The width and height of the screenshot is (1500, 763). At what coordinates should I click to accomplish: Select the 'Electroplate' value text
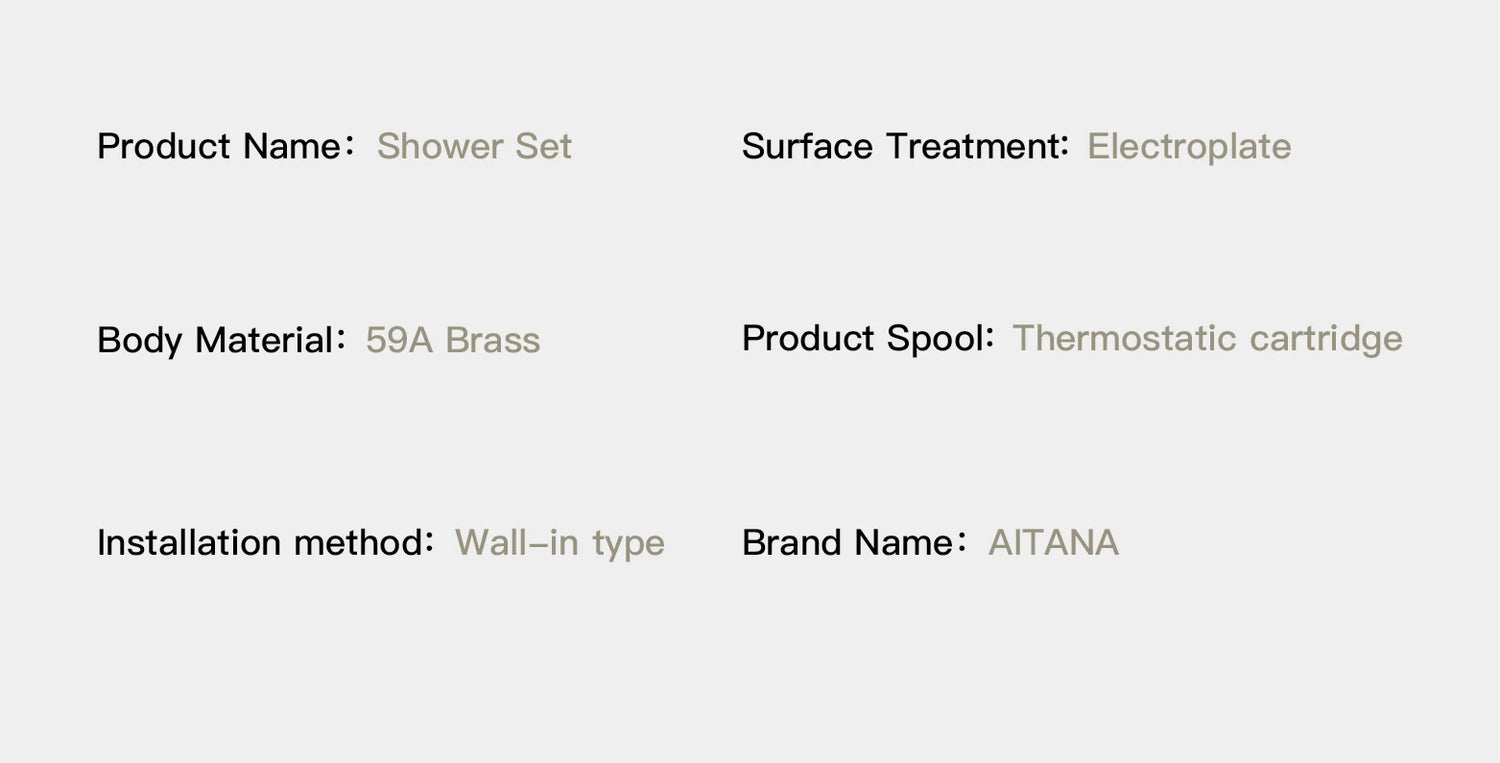(1189, 147)
